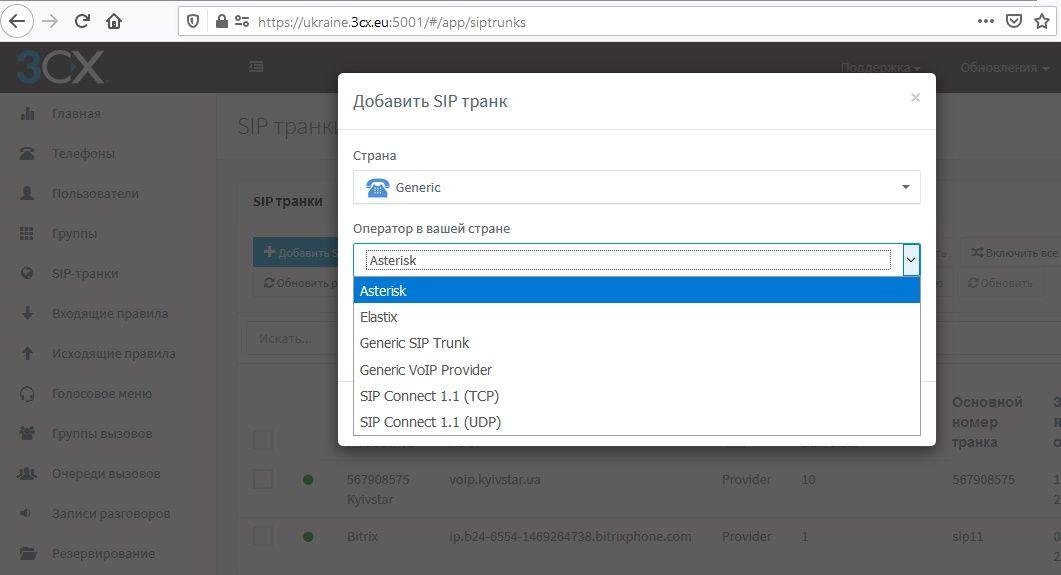Pick SIP Connect 1.1 (UDP) option
The width and height of the screenshot is (1061, 575).
tap(636, 422)
